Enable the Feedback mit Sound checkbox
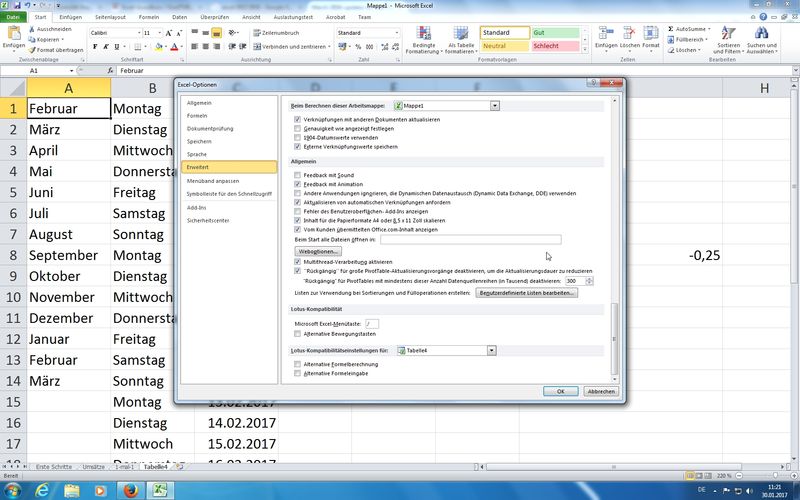 point(298,175)
